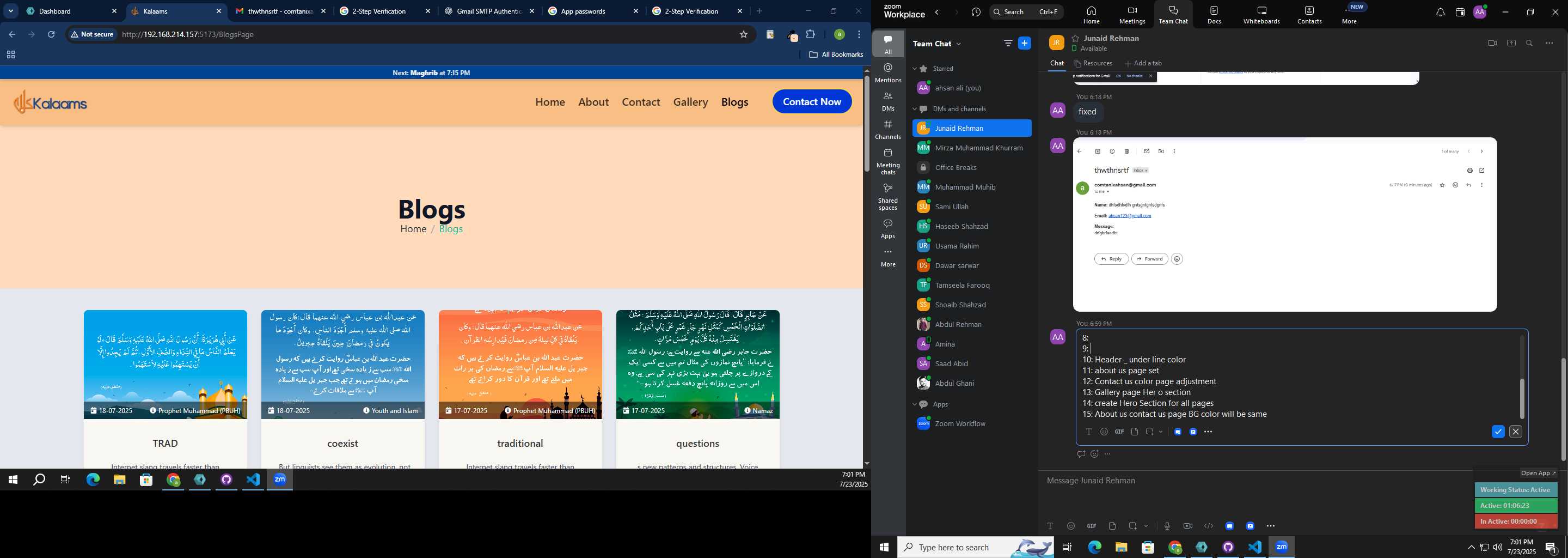Switch to the Whiteboards tab in Zoom
1568x558 pixels.
(x=1261, y=15)
